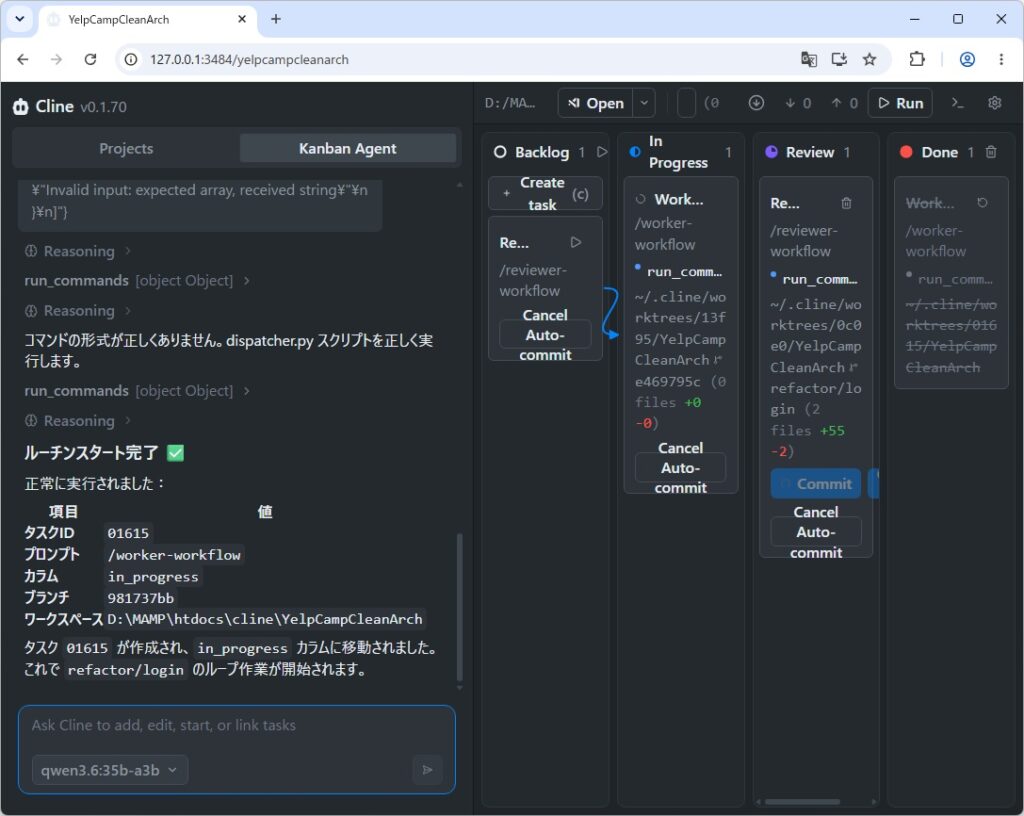The width and height of the screenshot is (1024, 816).
Task: Click the Create task button
Action: (x=545, y=193)
